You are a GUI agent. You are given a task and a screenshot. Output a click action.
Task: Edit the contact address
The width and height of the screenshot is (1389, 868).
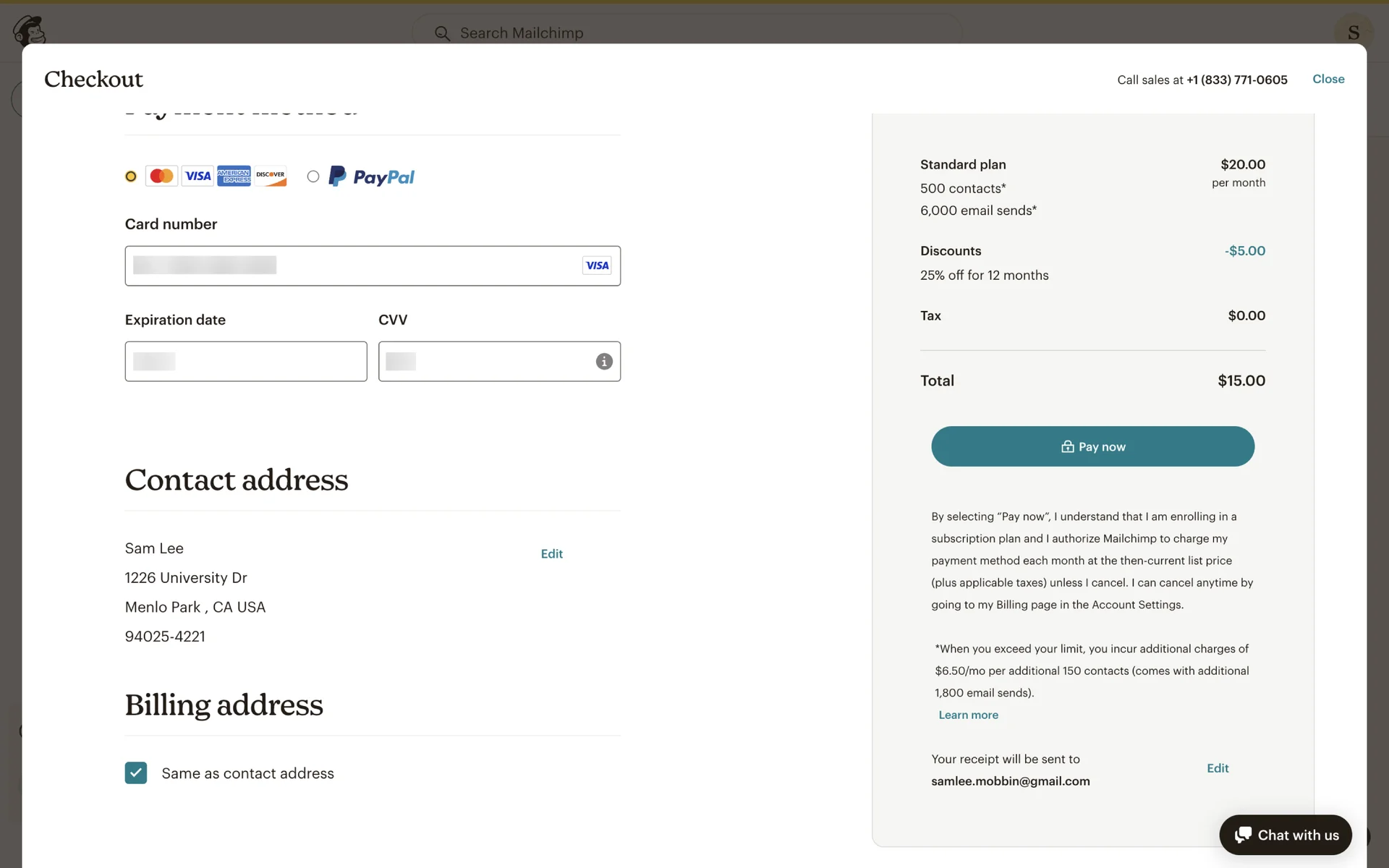(x=551, y=553)
